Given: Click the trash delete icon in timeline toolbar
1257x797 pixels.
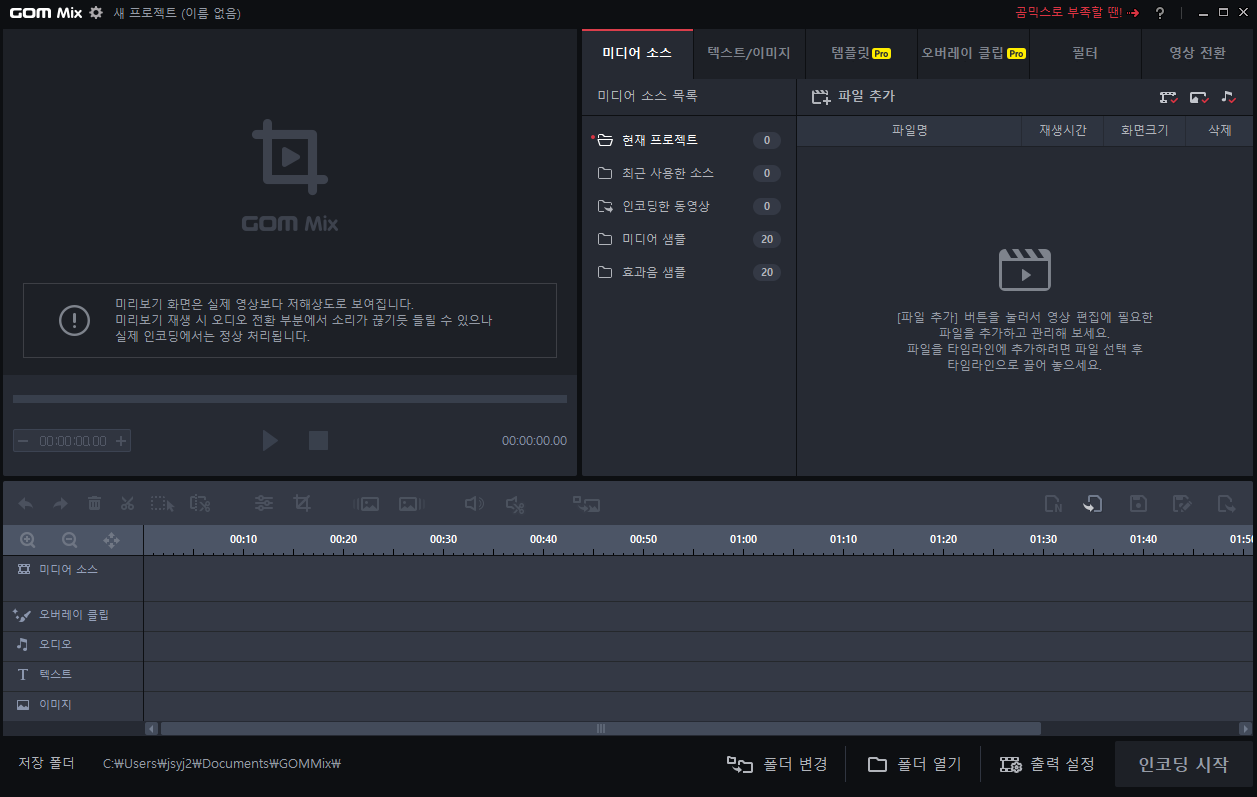Looking at the screenshot, I should [x=94, y=505].
